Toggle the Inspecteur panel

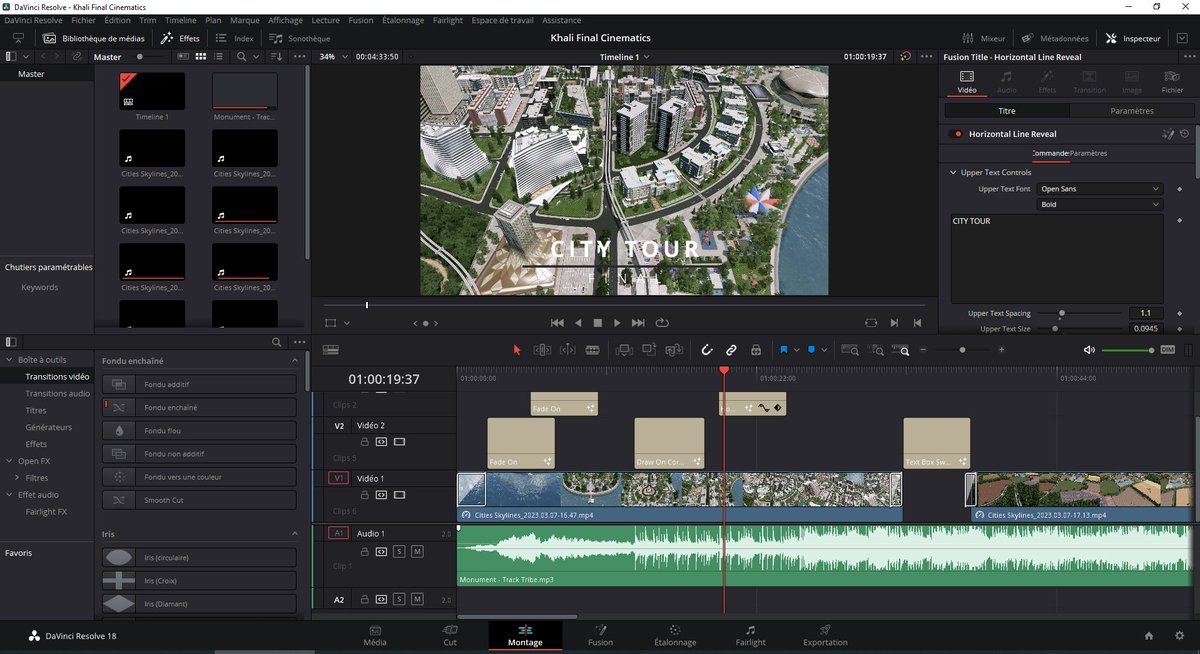(1133, 38)
